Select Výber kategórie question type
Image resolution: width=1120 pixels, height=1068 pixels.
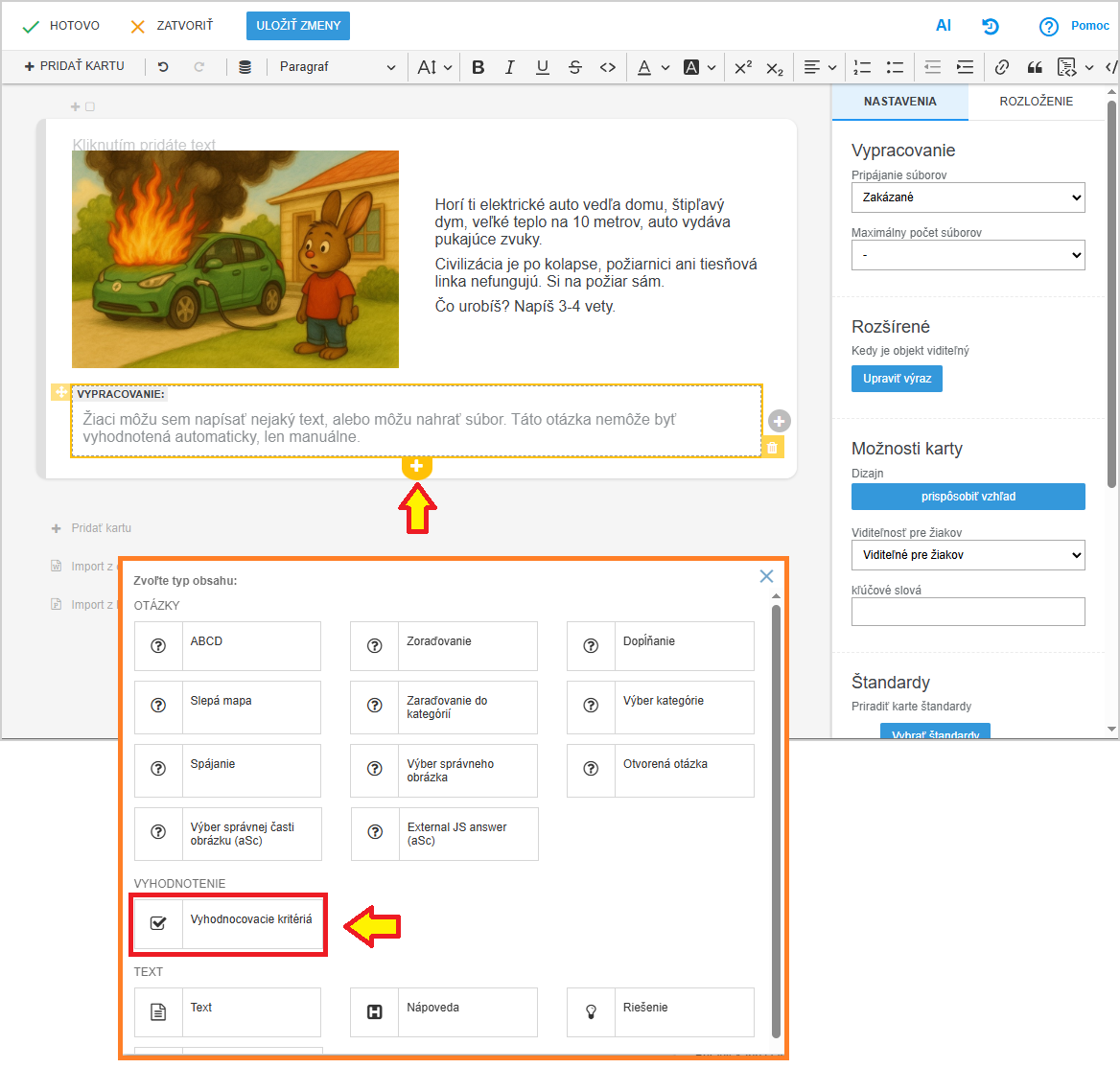click(x=660, y=707)
